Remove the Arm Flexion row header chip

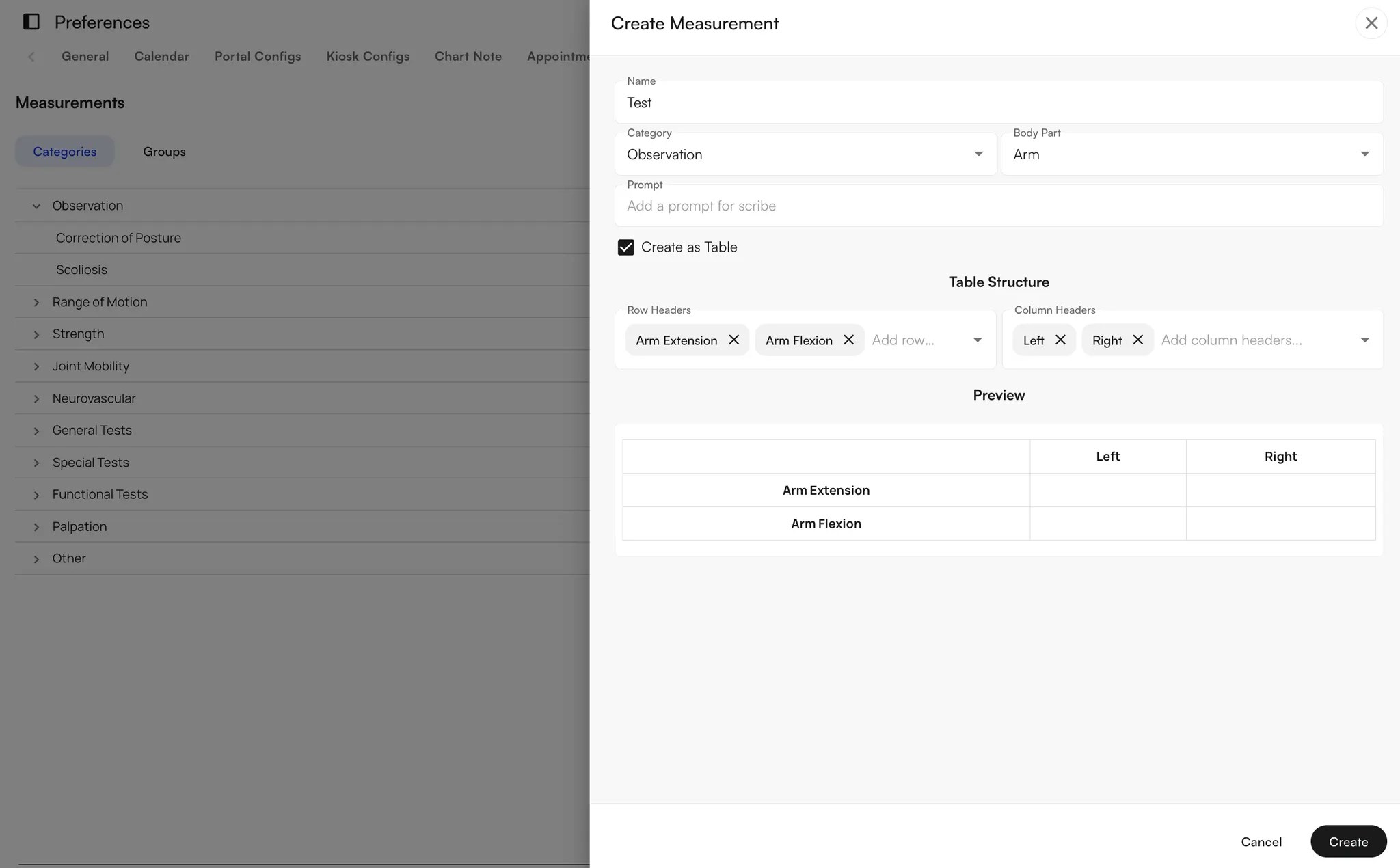848,340
